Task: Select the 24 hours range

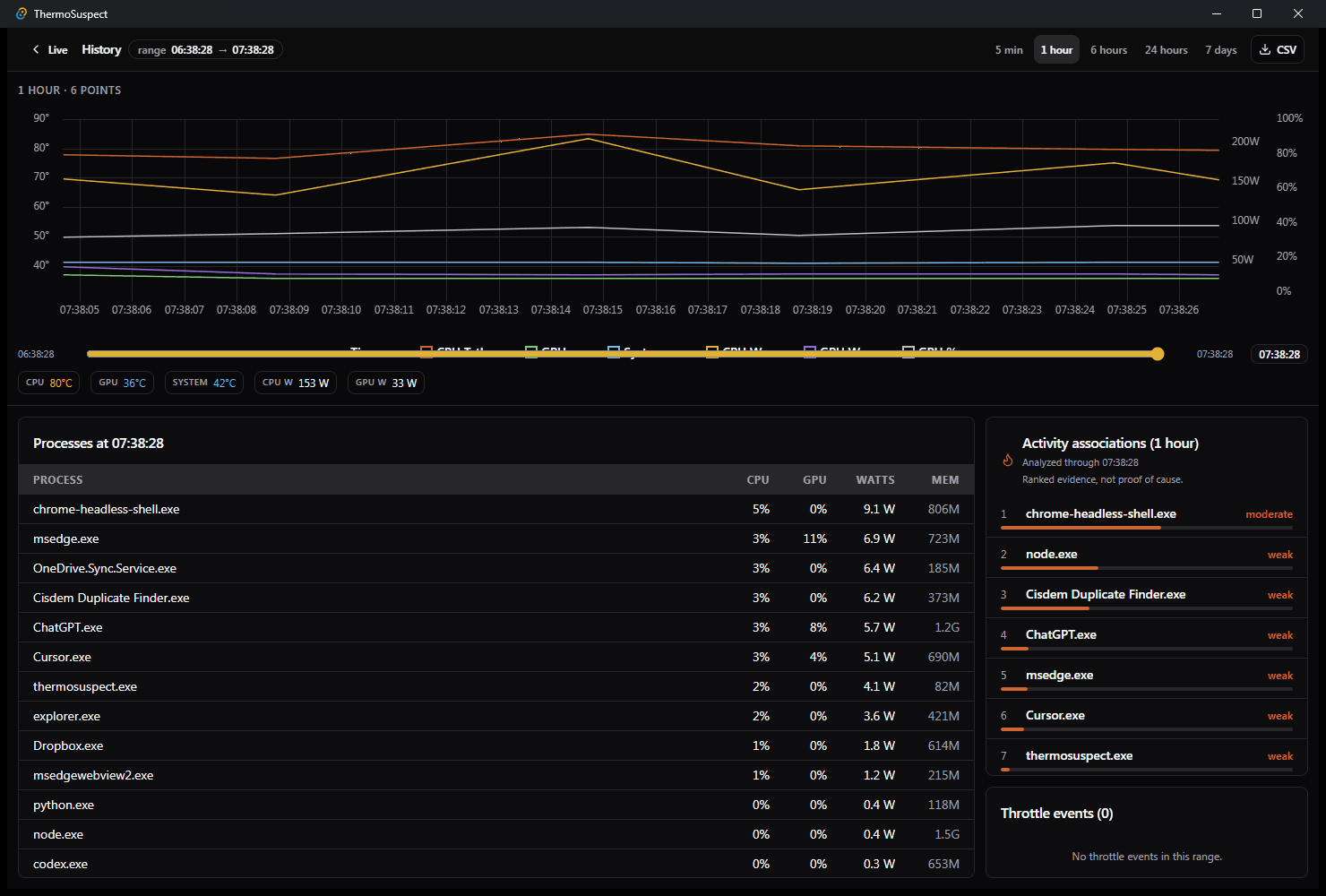Action: pyautogui.click(x=1166, y=50)
